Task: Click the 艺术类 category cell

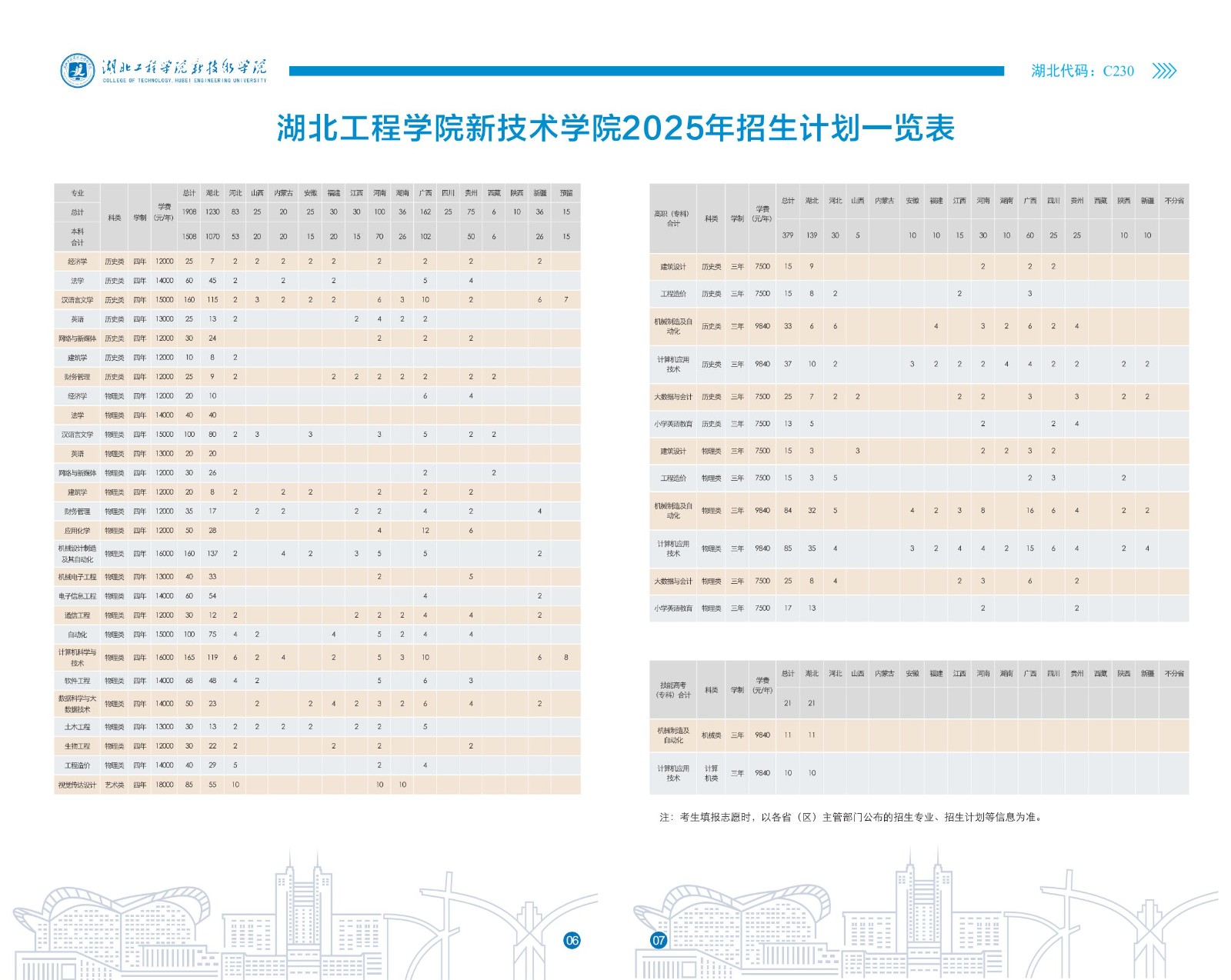Action: [x=115, y=785]
